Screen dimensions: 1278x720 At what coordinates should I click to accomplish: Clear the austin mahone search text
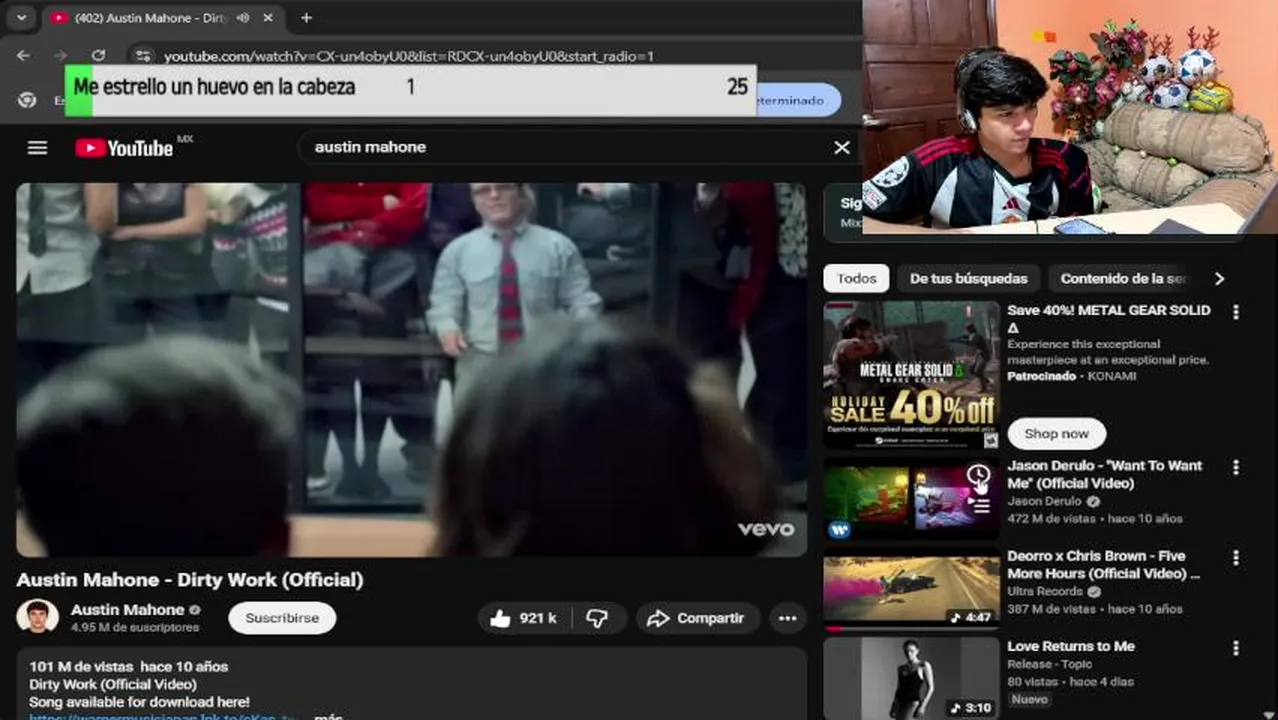click(842, 147)
